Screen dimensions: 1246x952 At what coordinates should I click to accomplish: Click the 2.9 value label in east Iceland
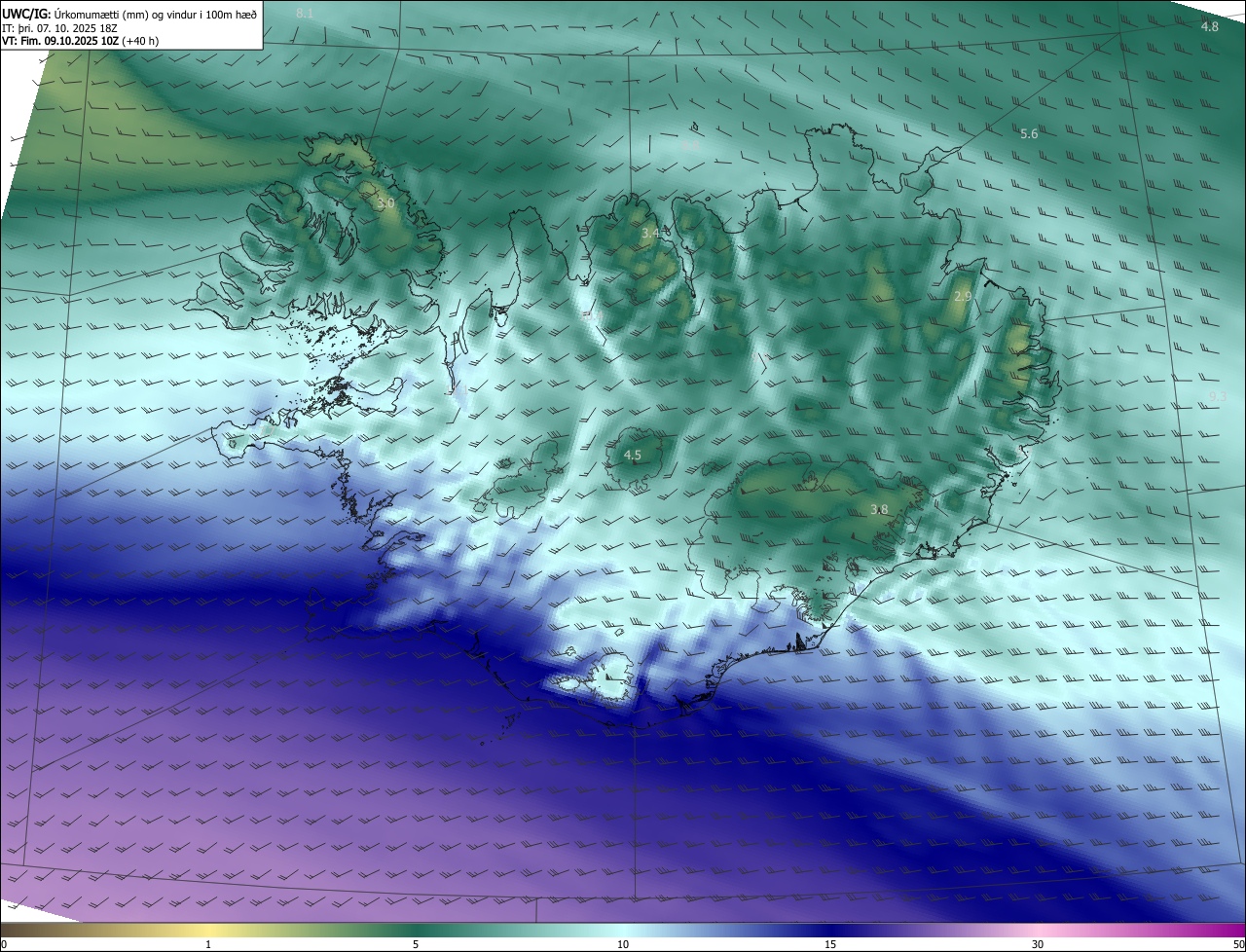point(962,296)
